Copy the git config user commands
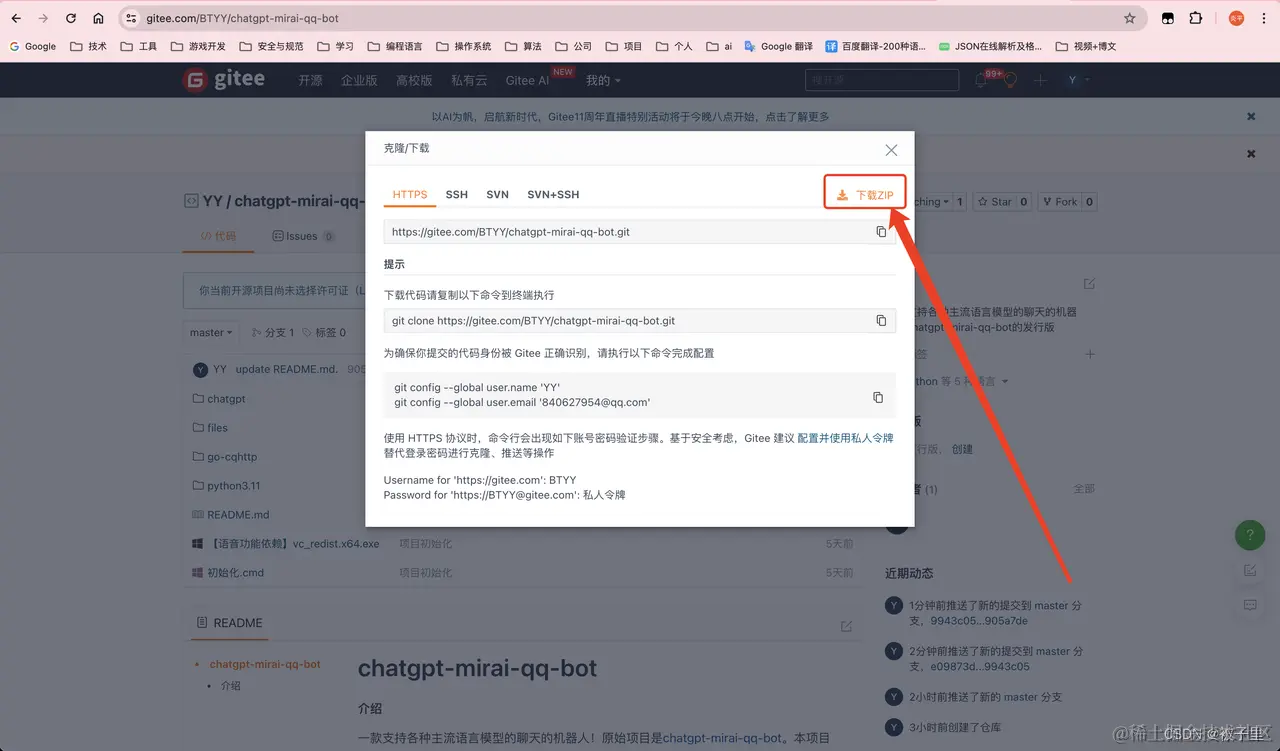The image size is (1280, 751). click(x=878, y=397)
